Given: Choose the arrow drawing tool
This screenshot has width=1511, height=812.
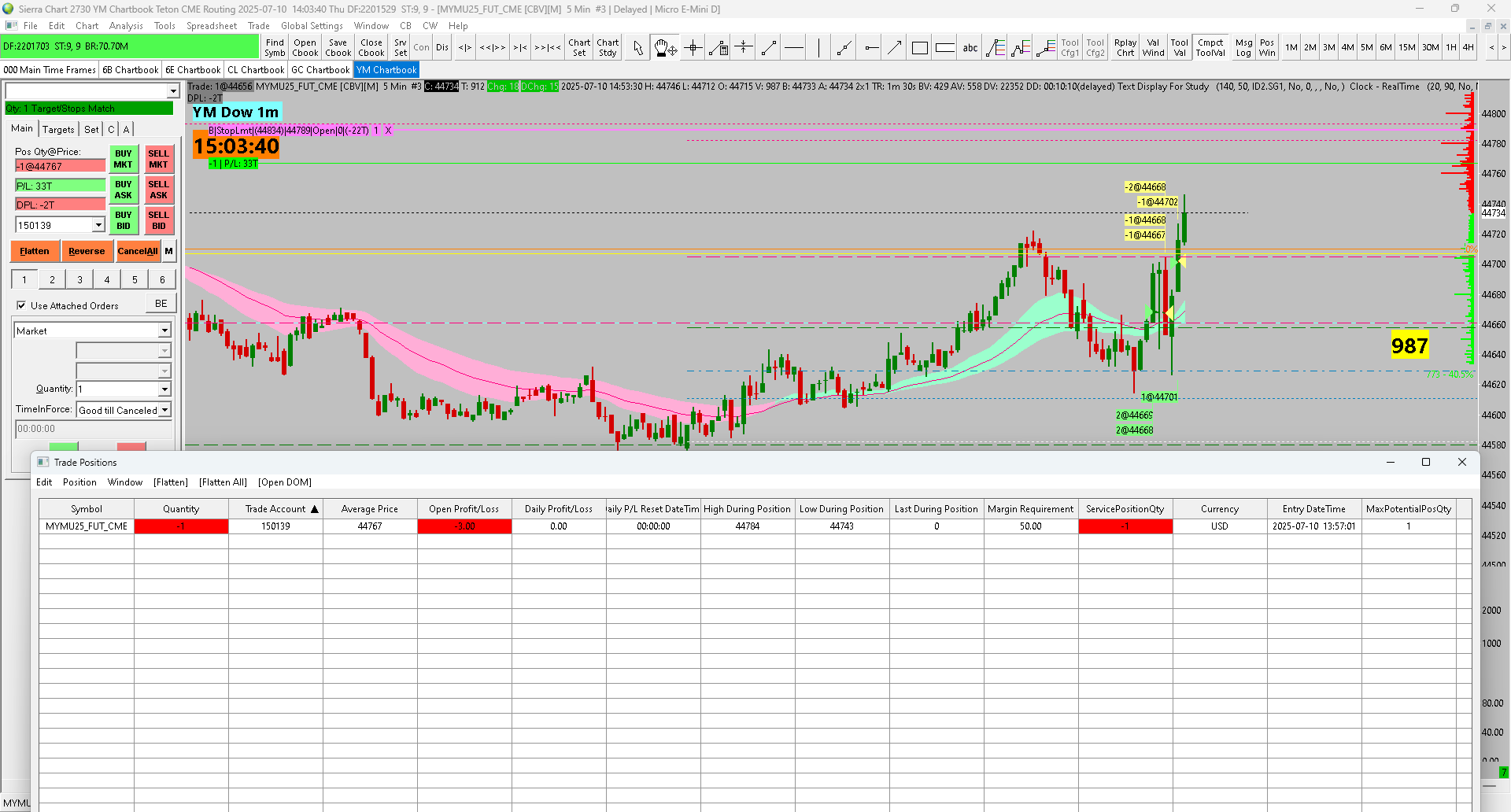Looking at the screenshot, I should pyautogui.click(x=894, y=48).
